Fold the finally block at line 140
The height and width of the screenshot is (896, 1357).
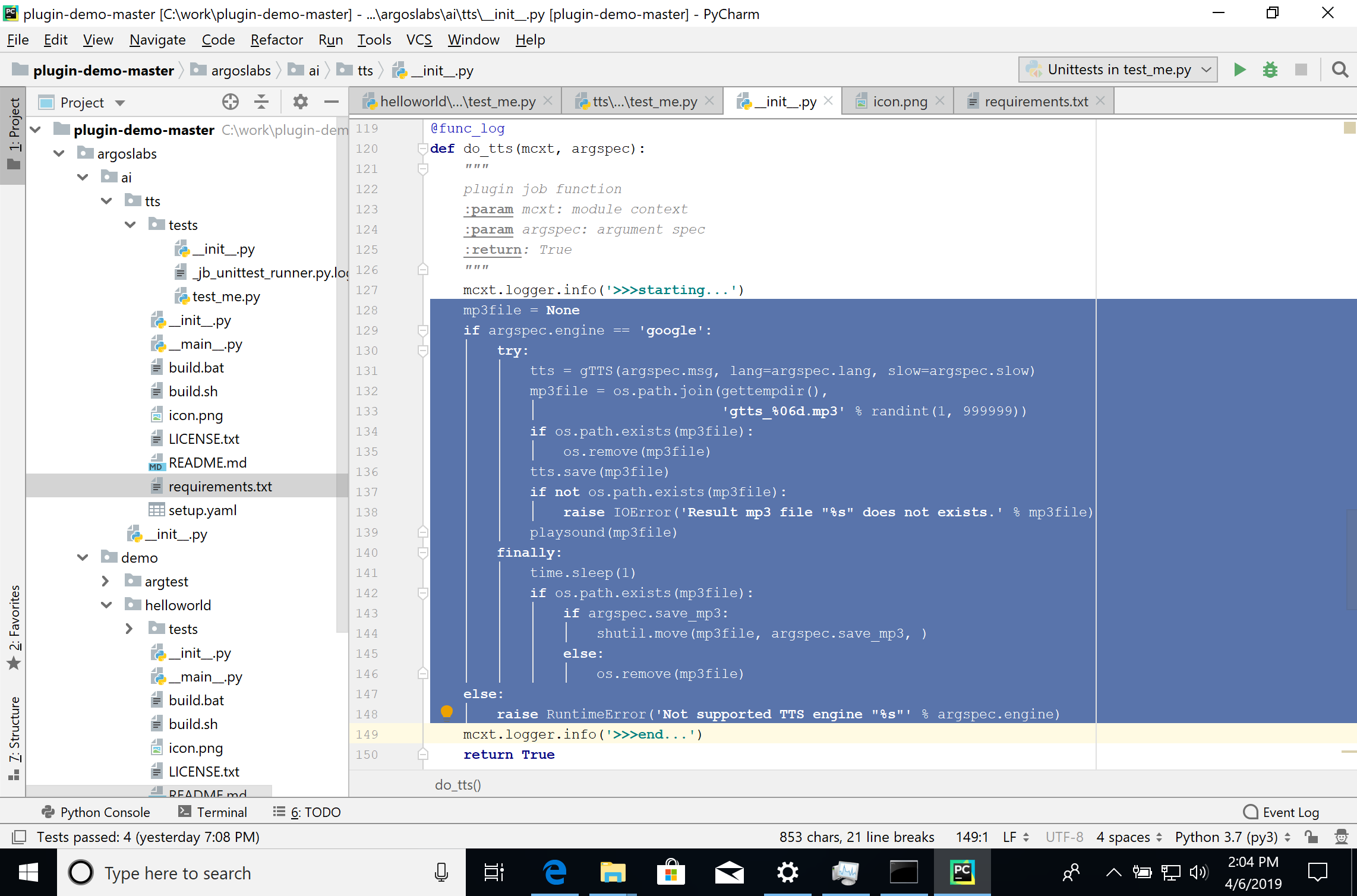click(x=422, y=553)
